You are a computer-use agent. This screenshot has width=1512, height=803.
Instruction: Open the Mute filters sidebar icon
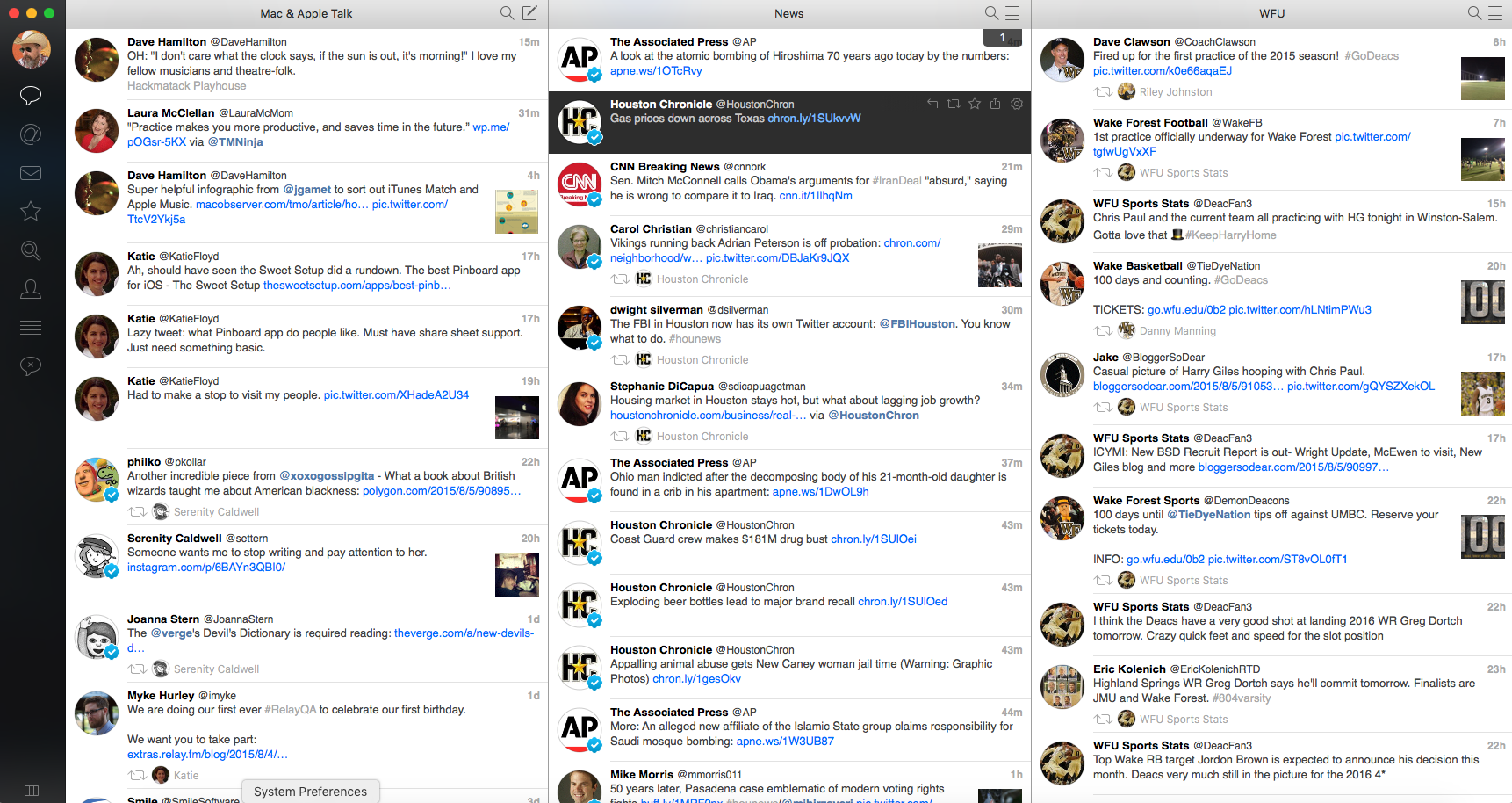pyautogui.click(x=31, y=365)
